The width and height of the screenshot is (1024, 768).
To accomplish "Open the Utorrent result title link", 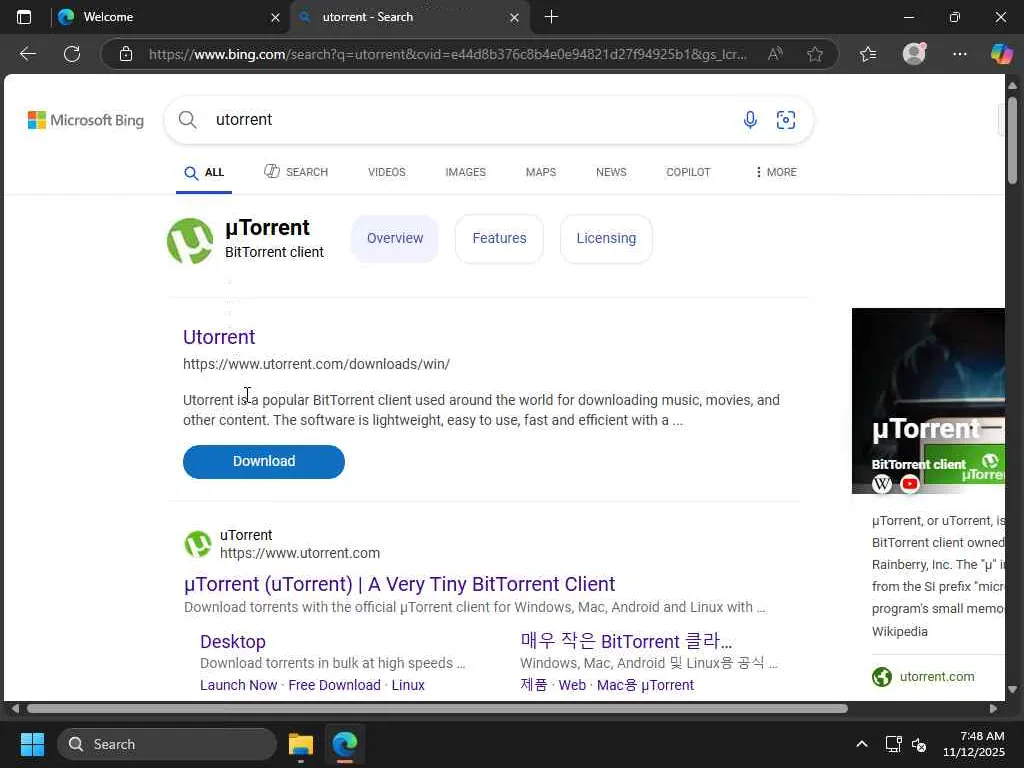I will [x=219, y=337].
